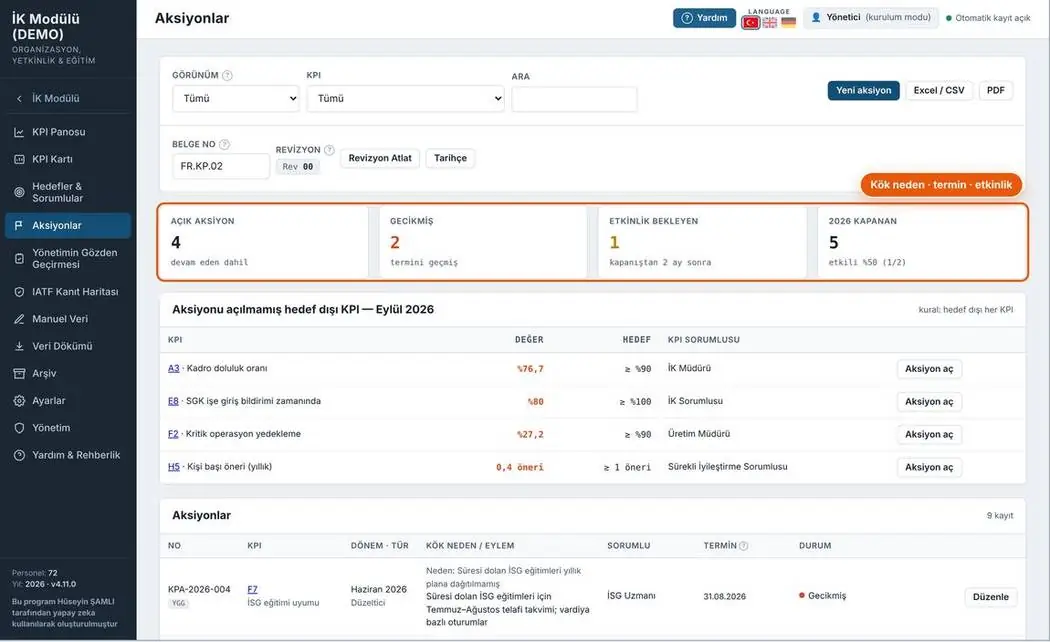Click Düzenle for KPA-2026-004
The image size is (1050, 642).
click(x=990, y=597)
